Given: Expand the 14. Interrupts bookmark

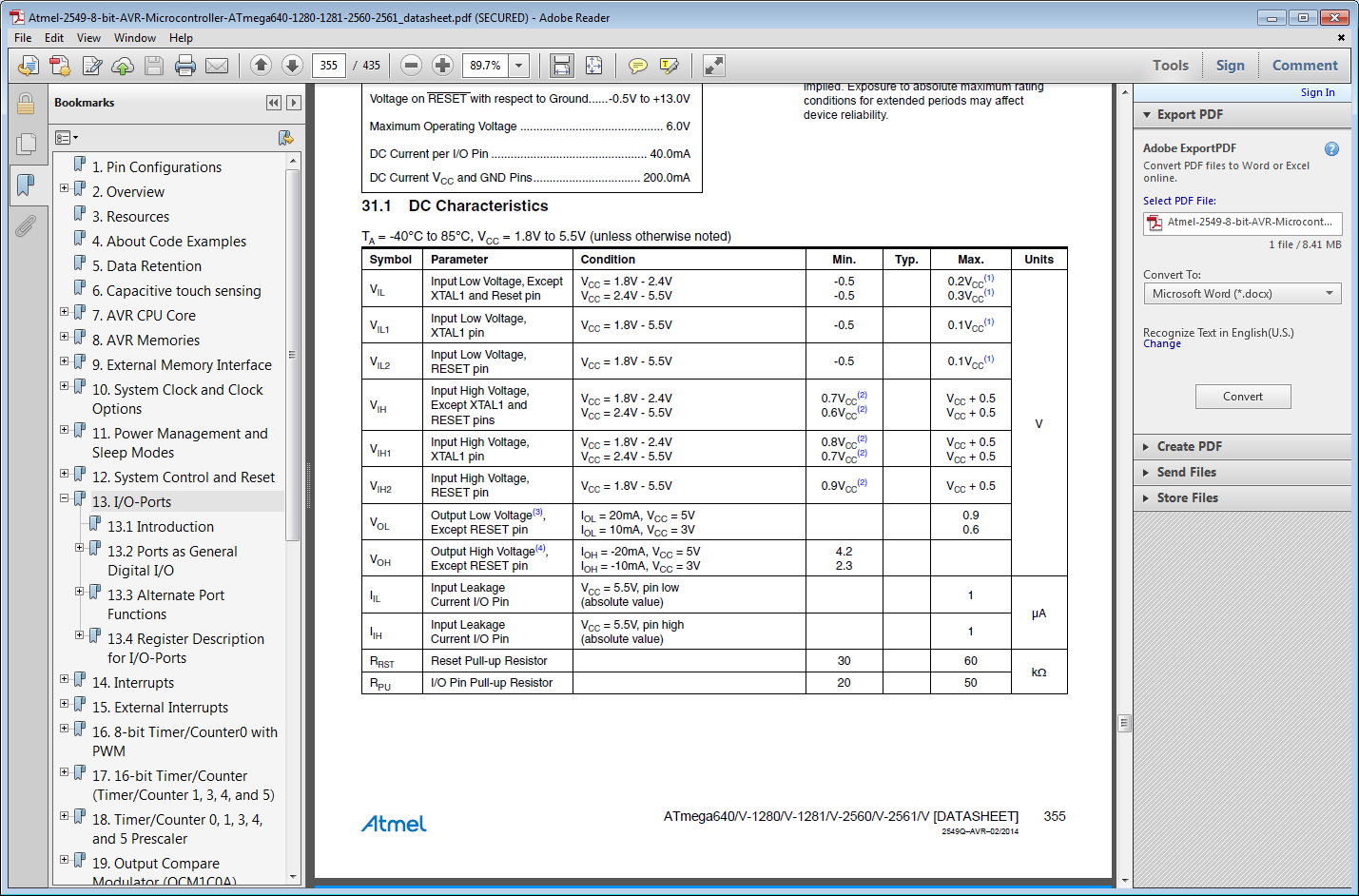Looking at the screenshot, I should (x=65, y=679).
